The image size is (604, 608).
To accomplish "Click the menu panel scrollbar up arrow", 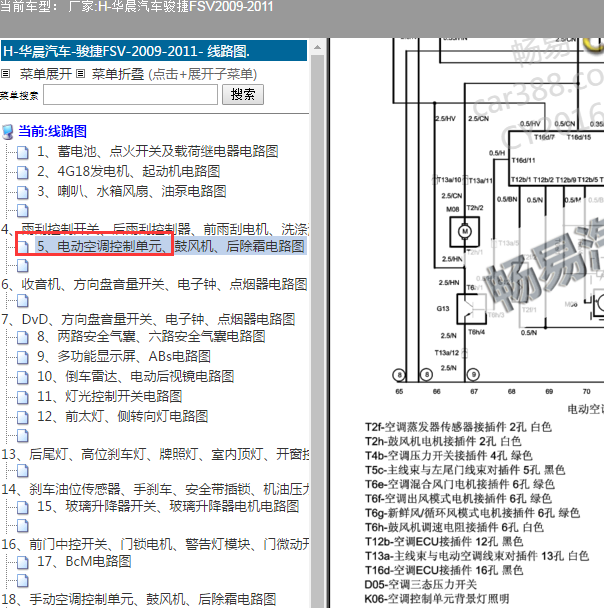I will pos(318,47).
